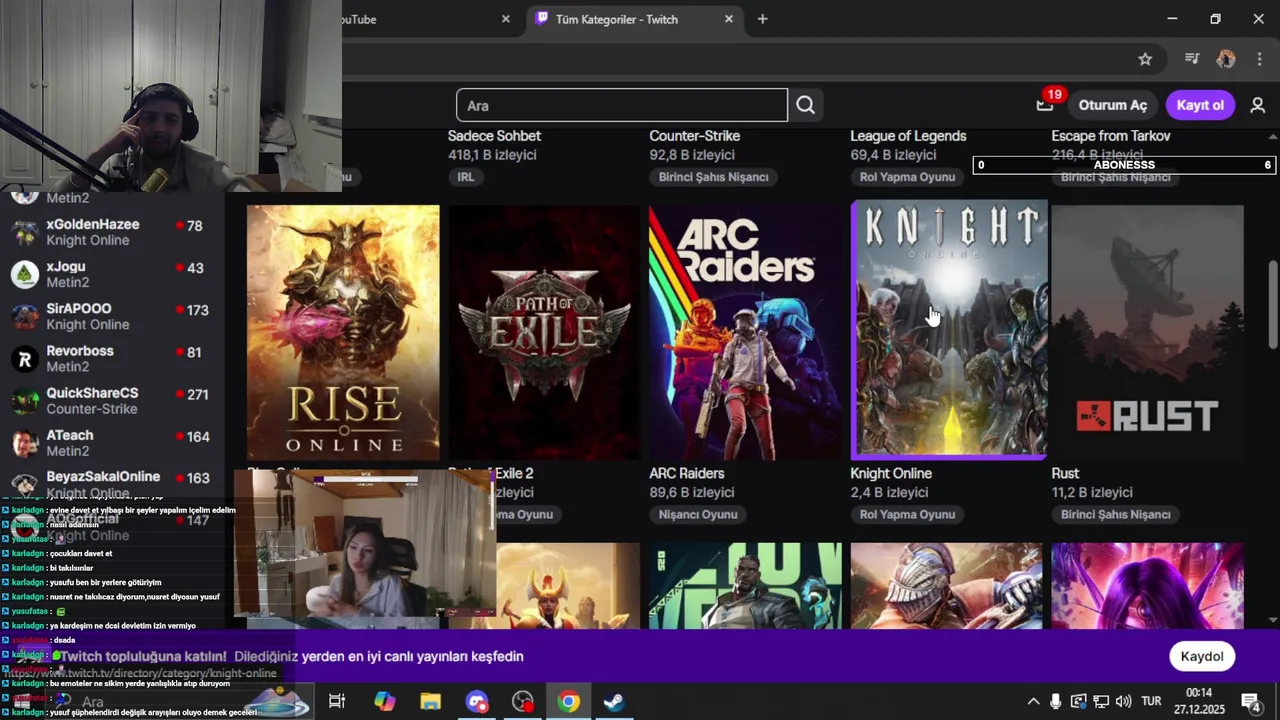Screen dimensions: 1280x720
Task: Bookmark this page with the star icon
Action: coord(1145,59)
